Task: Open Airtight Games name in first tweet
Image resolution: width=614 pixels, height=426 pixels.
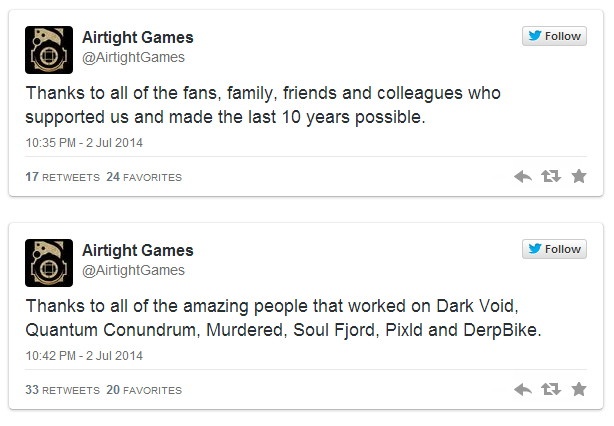Action: [138, 38]
